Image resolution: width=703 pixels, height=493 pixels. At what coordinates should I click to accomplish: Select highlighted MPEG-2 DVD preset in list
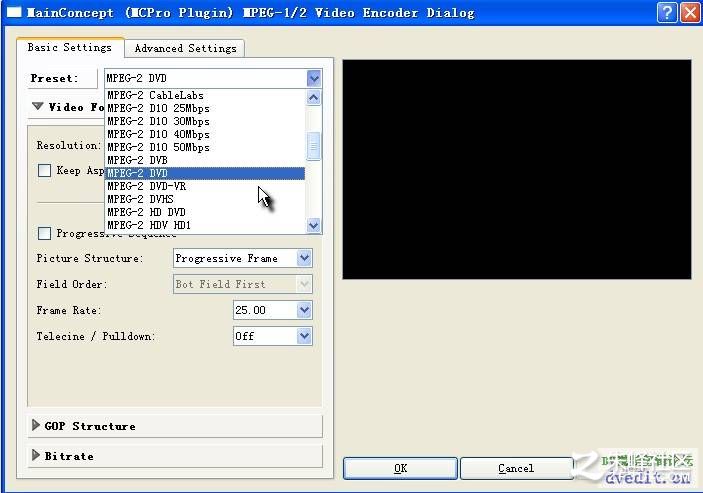click(205, 173)
